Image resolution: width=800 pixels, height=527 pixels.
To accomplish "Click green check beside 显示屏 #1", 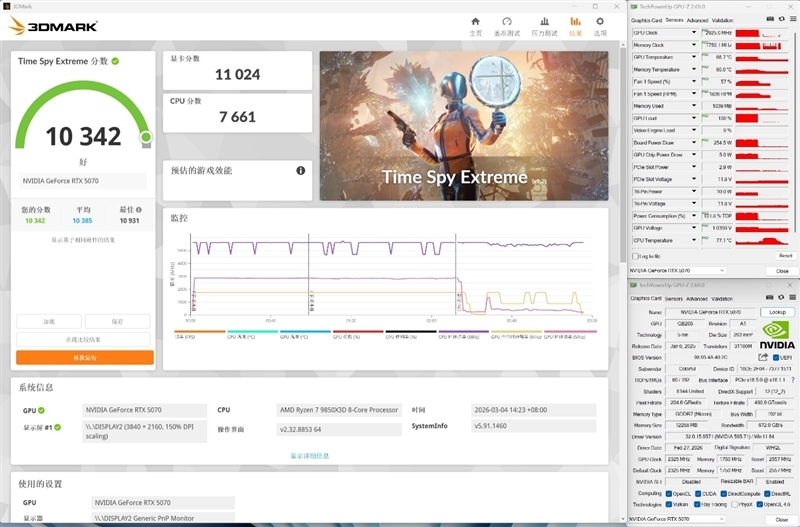I will [58, 427].
